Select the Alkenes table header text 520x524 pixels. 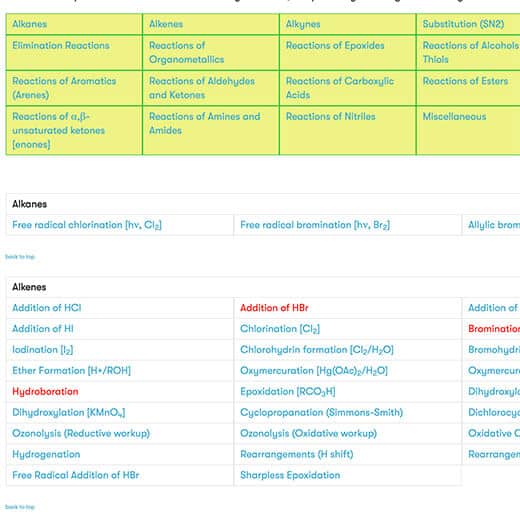(x=29, y=287)
